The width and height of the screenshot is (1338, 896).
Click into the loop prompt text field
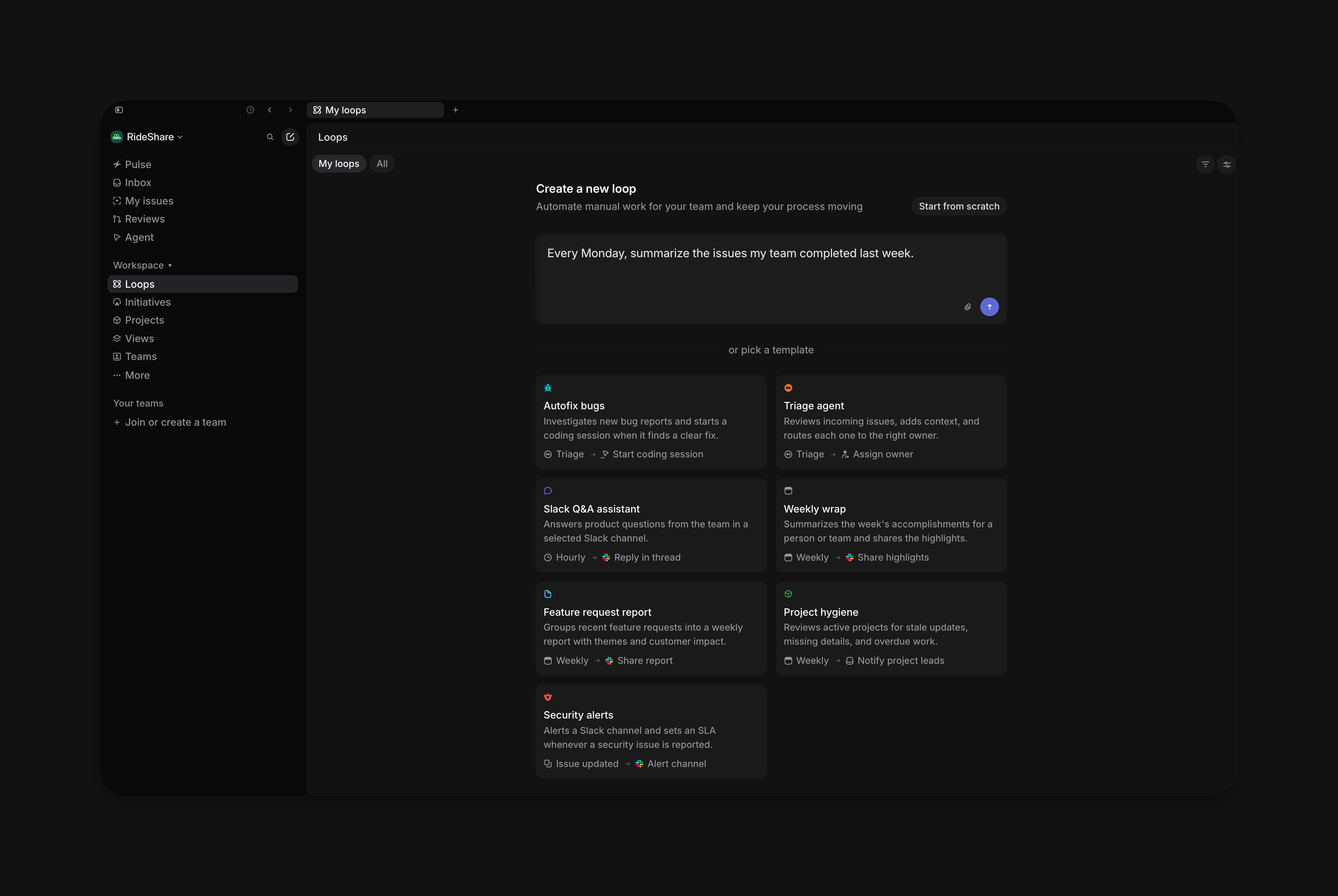(771, 279)
